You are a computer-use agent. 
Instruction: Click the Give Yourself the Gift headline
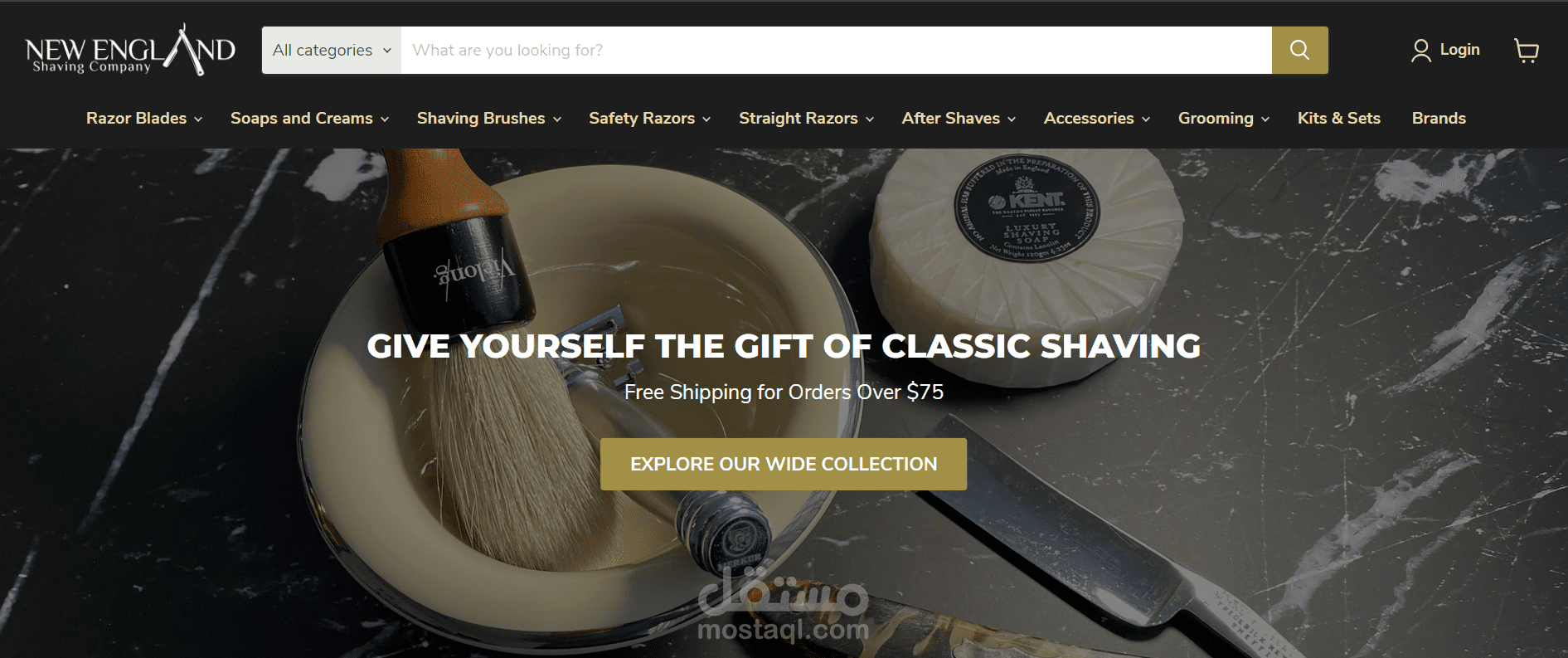pos(784,346)
